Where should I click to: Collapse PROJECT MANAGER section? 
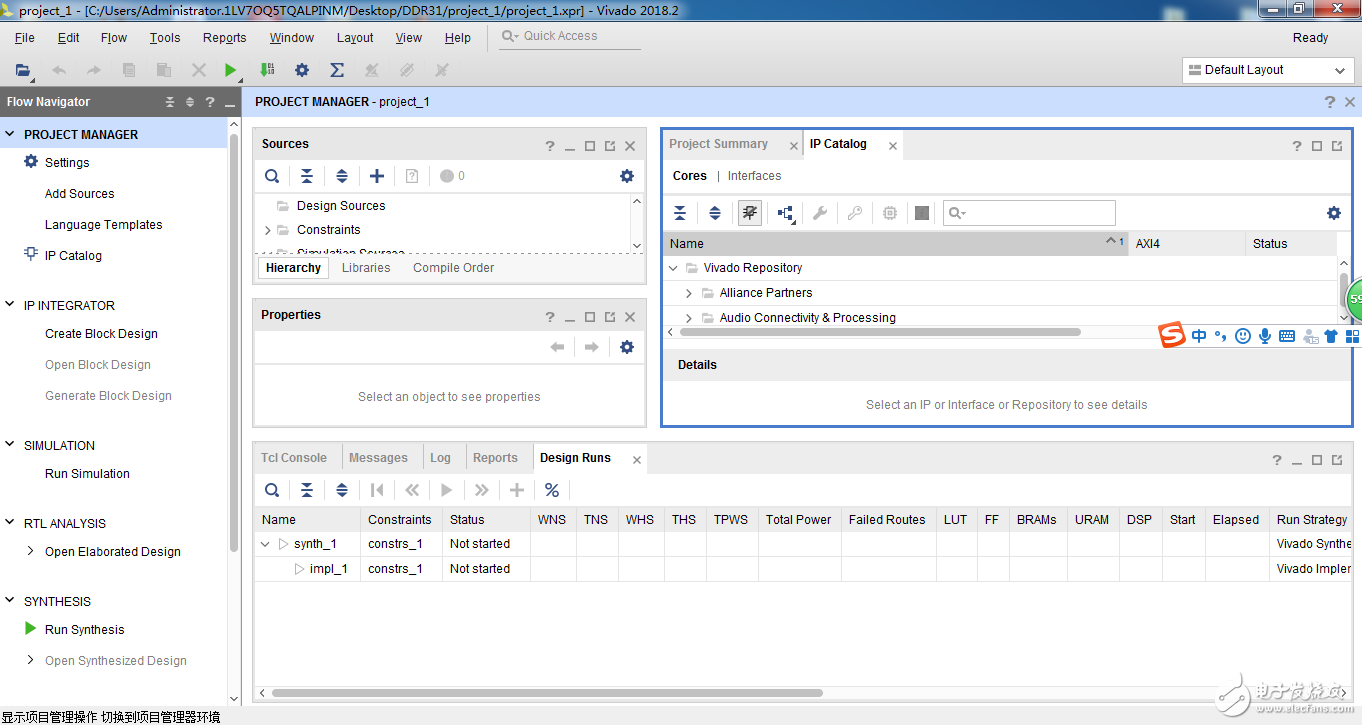[10, 134]
